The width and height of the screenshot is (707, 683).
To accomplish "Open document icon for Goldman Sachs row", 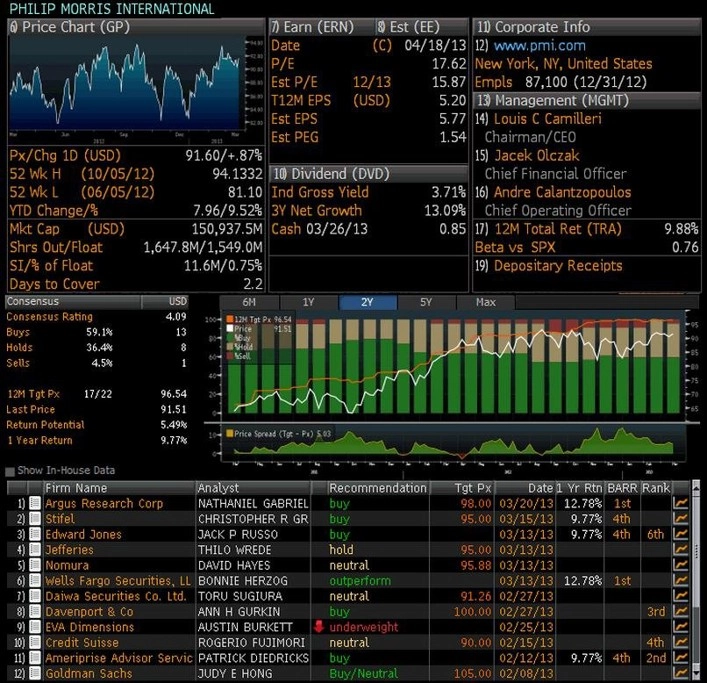I will (x=35, y=673).
